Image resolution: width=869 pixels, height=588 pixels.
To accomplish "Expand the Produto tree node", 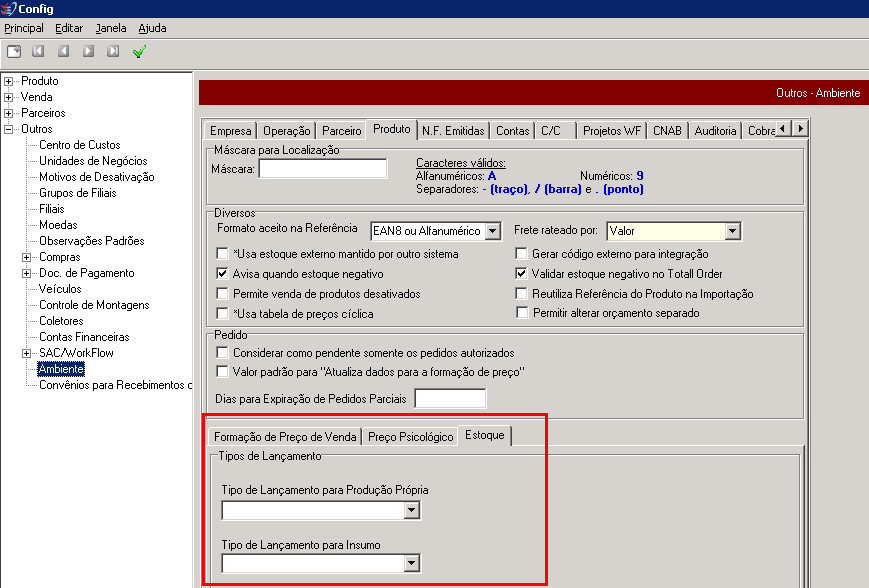I will click(x=8, y=81).
